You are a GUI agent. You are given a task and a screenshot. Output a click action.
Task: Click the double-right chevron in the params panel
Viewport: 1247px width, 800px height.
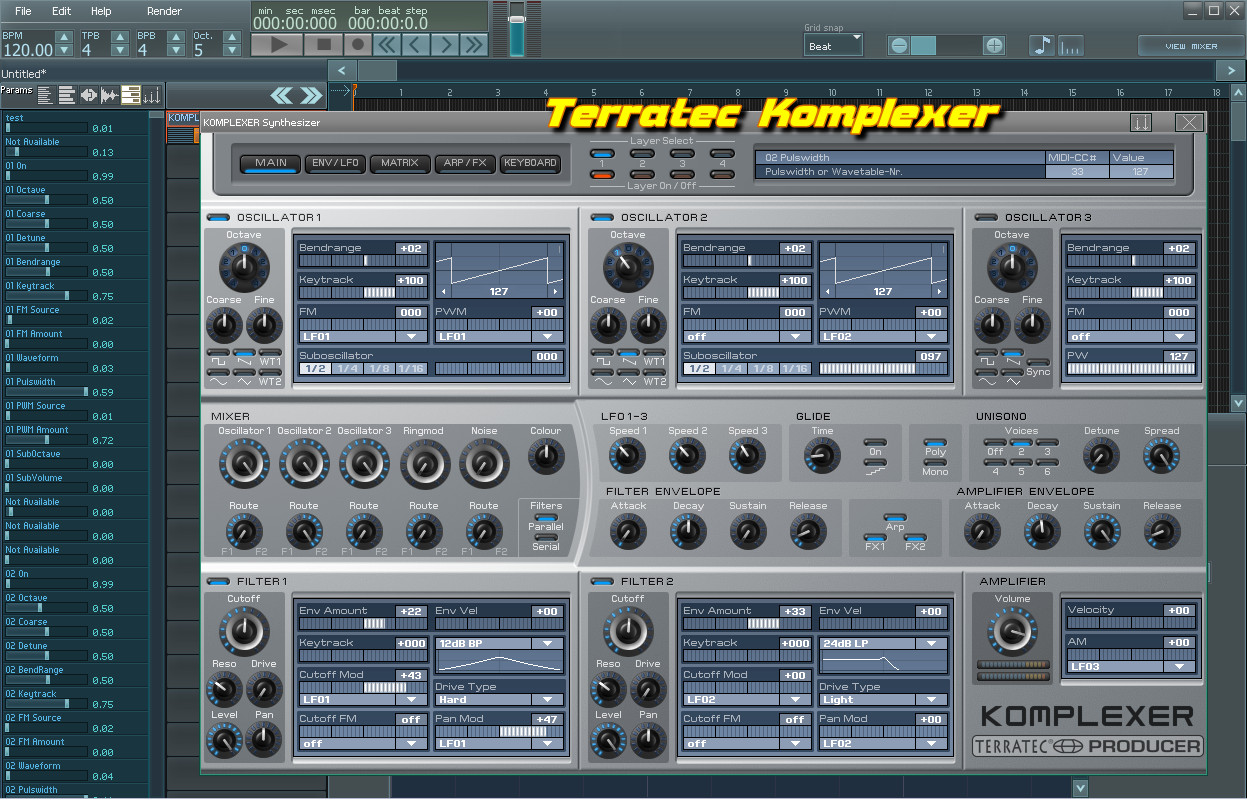pos(312,95)
